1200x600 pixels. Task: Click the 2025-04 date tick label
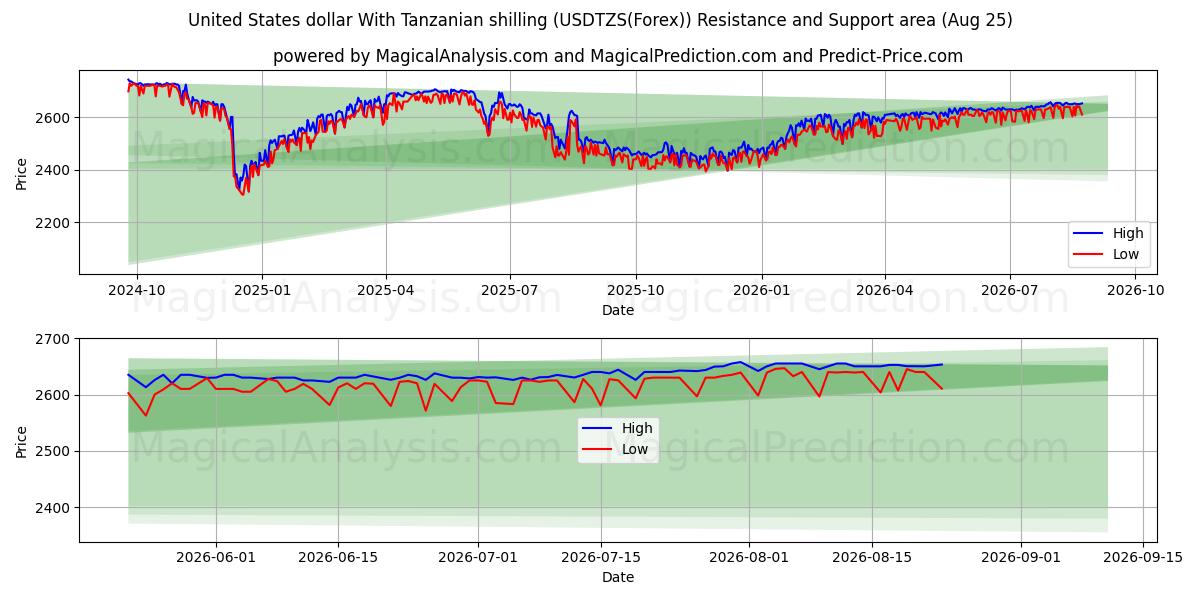pyautogui.click(x=386, y=290)
